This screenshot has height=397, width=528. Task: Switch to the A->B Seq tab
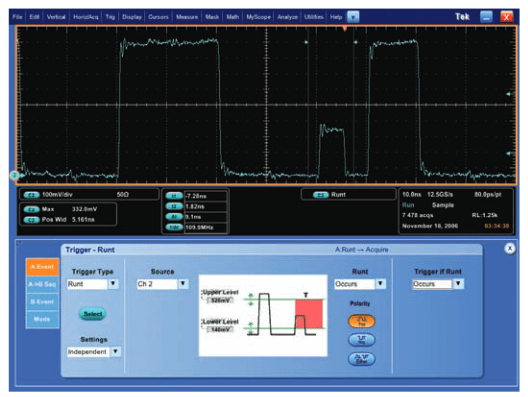(42, 284)
